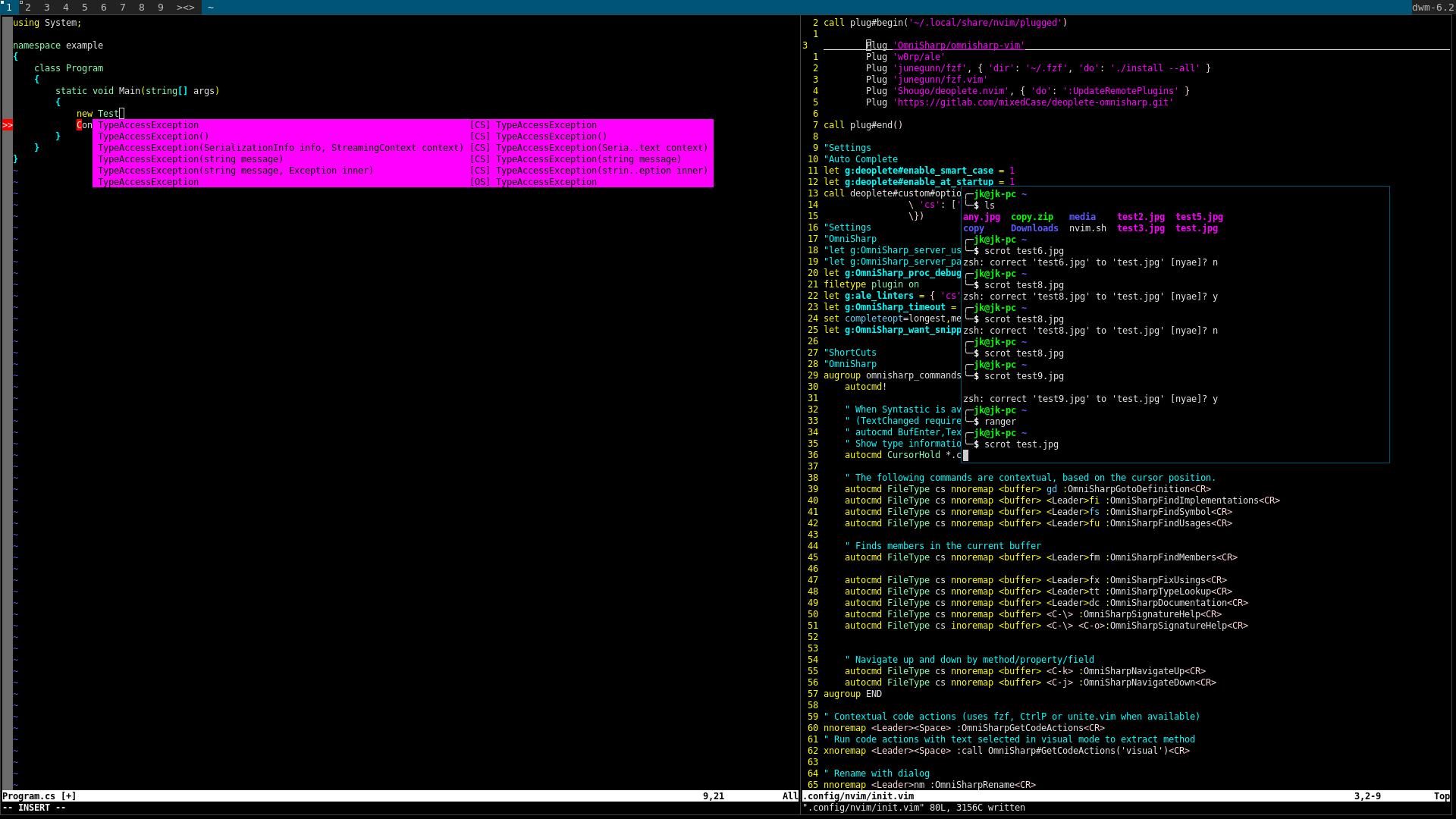Click the OmniSharpFindImplementations mapping line
The width and height of the screenshot is (1456, 819).
1062,500
